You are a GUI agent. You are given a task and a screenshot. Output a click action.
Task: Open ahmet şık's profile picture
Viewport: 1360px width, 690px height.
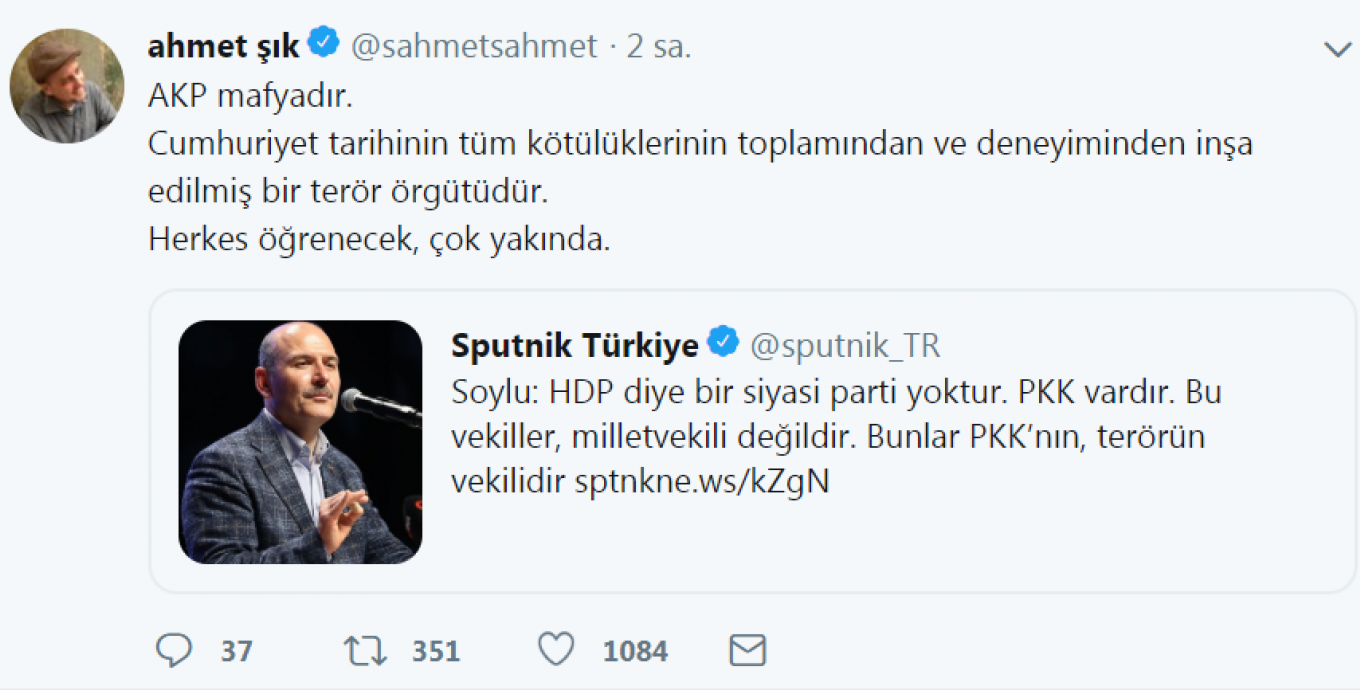(67, 85)
